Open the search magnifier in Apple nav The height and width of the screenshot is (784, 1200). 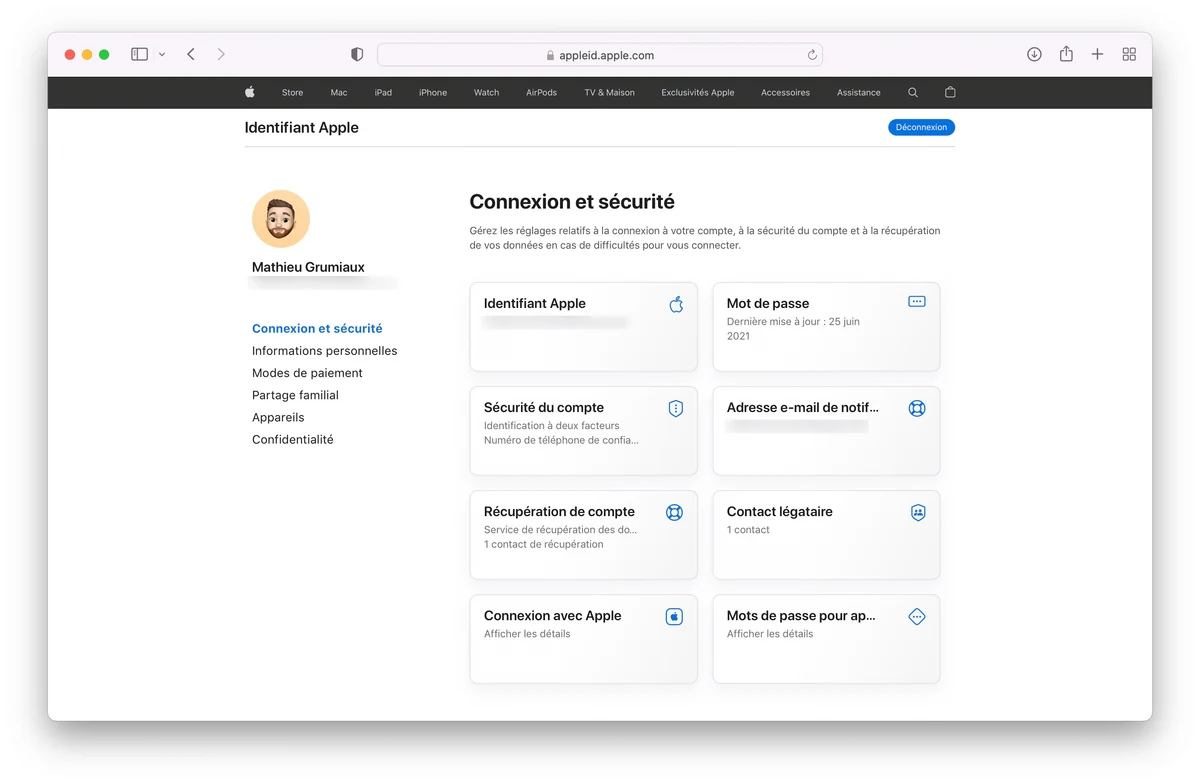[x=913, y=92]
